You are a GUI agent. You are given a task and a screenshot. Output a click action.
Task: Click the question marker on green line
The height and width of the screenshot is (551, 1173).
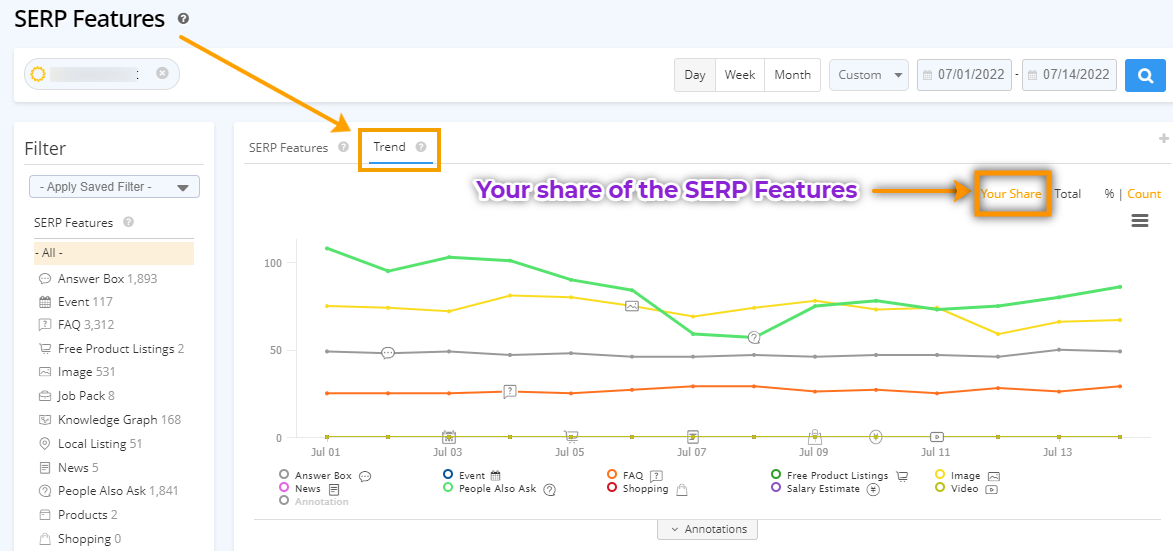click(x=754, y=337)
